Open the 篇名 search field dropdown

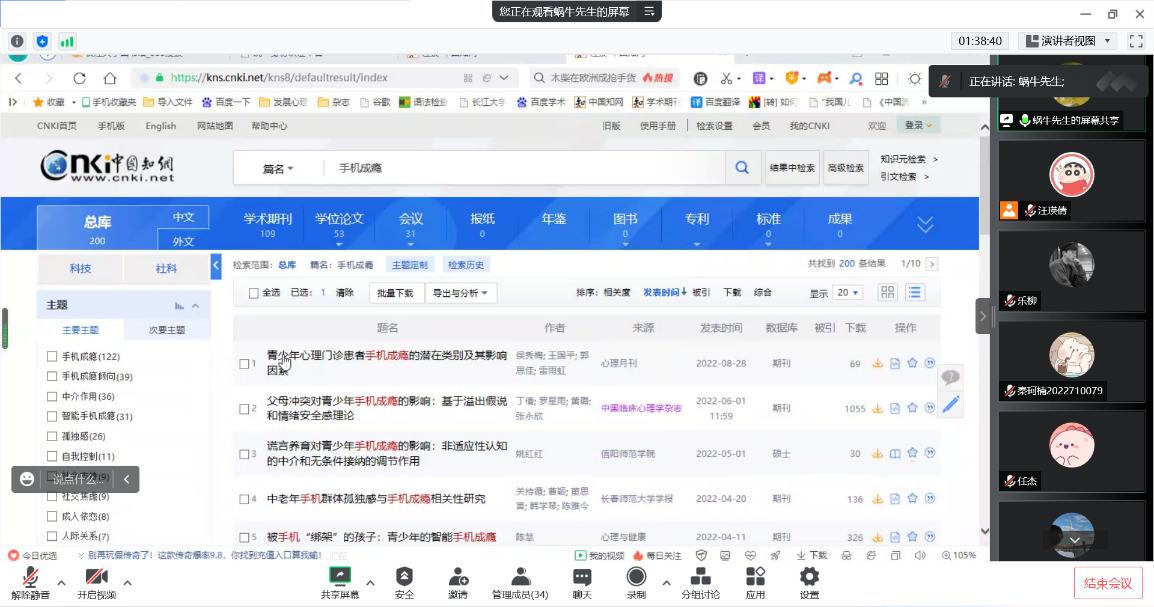point(278,169)
